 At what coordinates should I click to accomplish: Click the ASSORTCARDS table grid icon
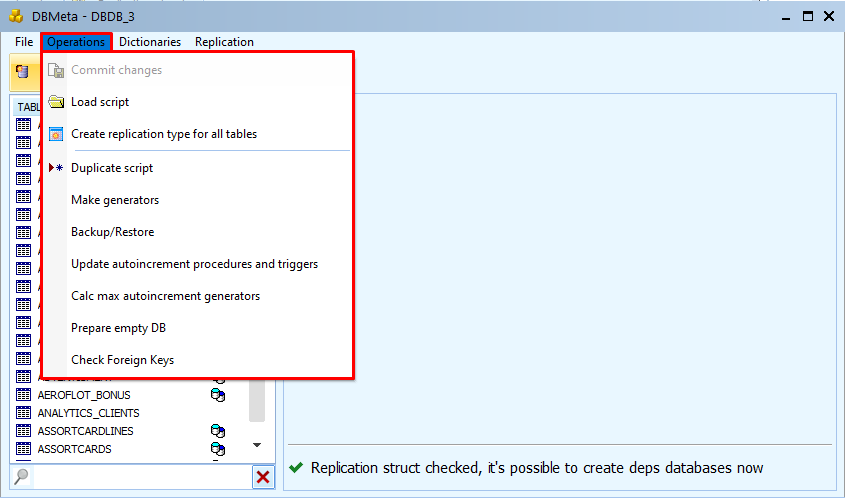tap(24, 449)
